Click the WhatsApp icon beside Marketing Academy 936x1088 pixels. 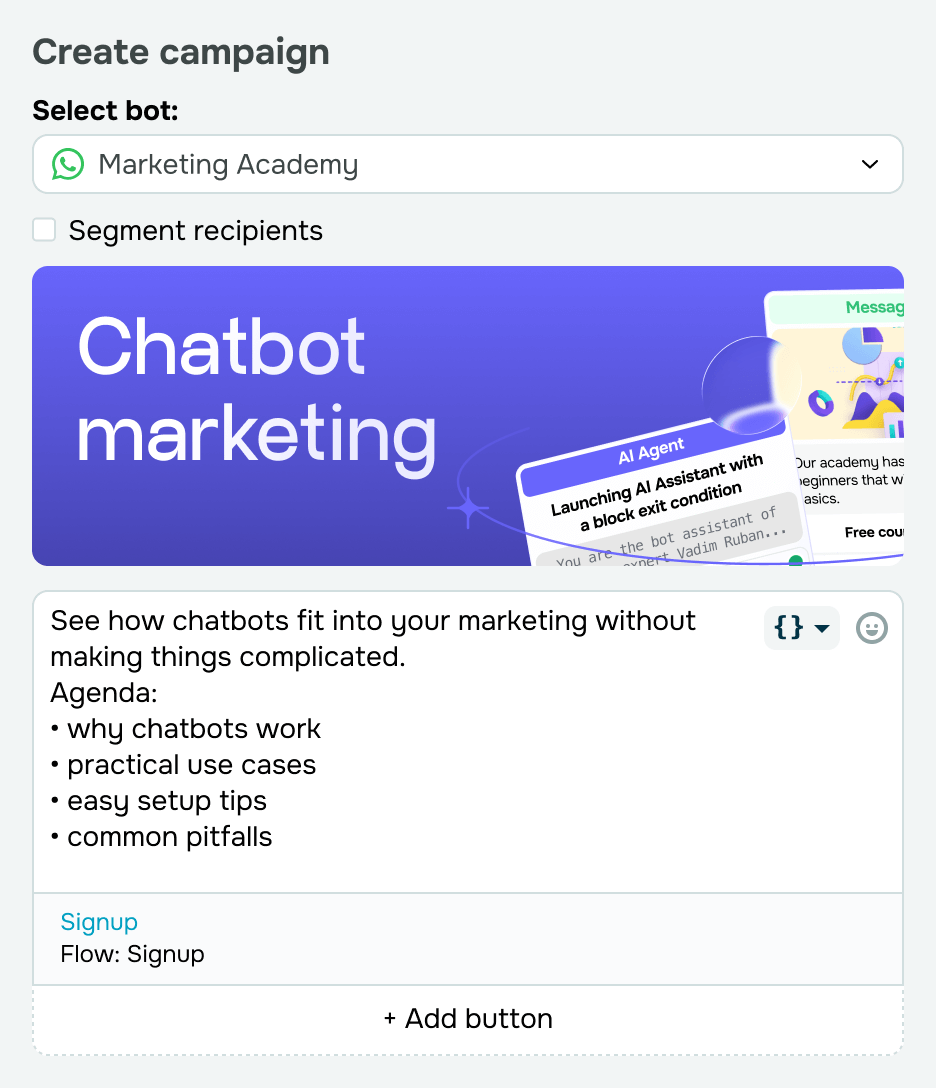coord(66,164)
